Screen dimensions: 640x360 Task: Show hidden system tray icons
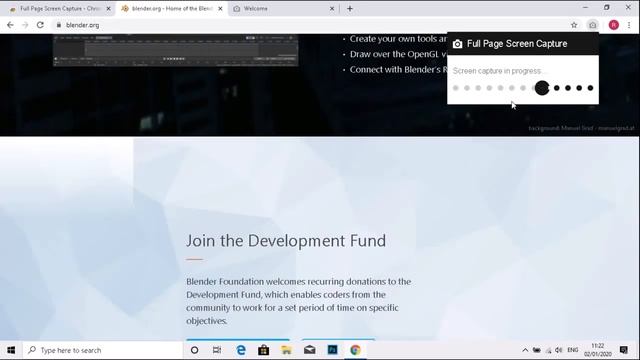click(525, 350)
